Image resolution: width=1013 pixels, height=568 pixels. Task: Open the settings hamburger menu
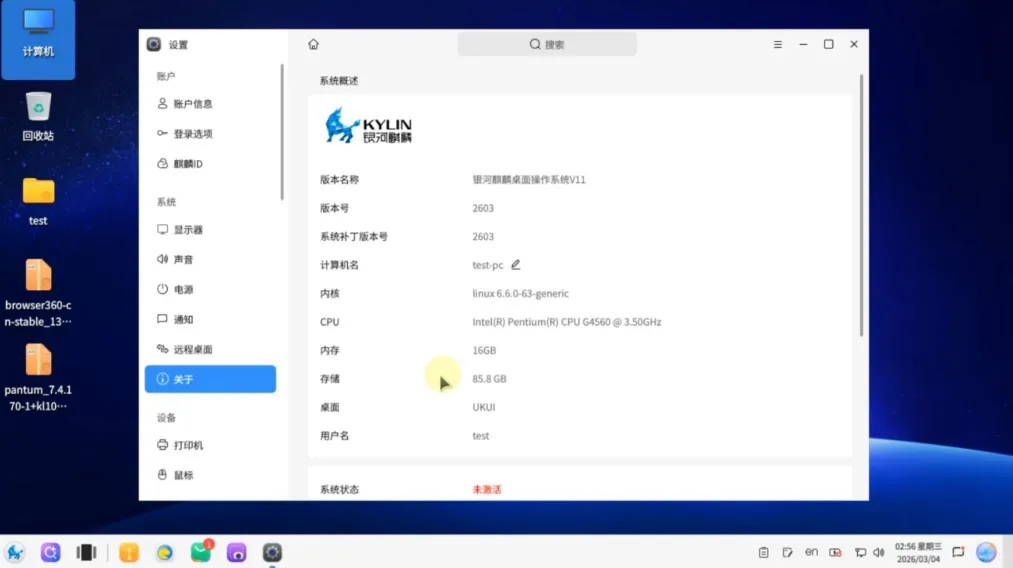pyautogui.click(x=778, y=44)
